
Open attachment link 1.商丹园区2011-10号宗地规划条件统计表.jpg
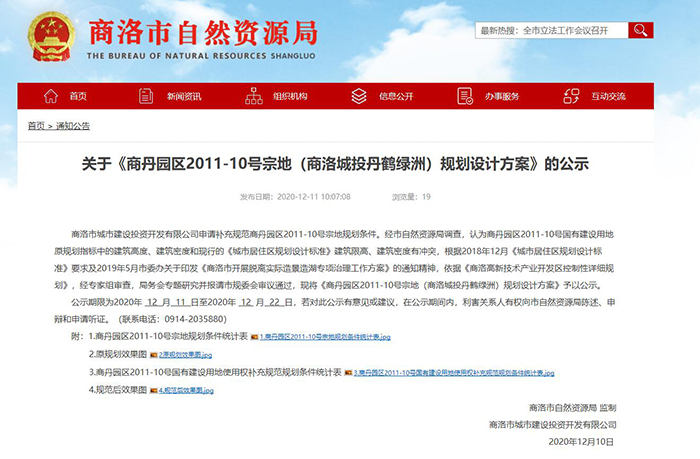325,337
